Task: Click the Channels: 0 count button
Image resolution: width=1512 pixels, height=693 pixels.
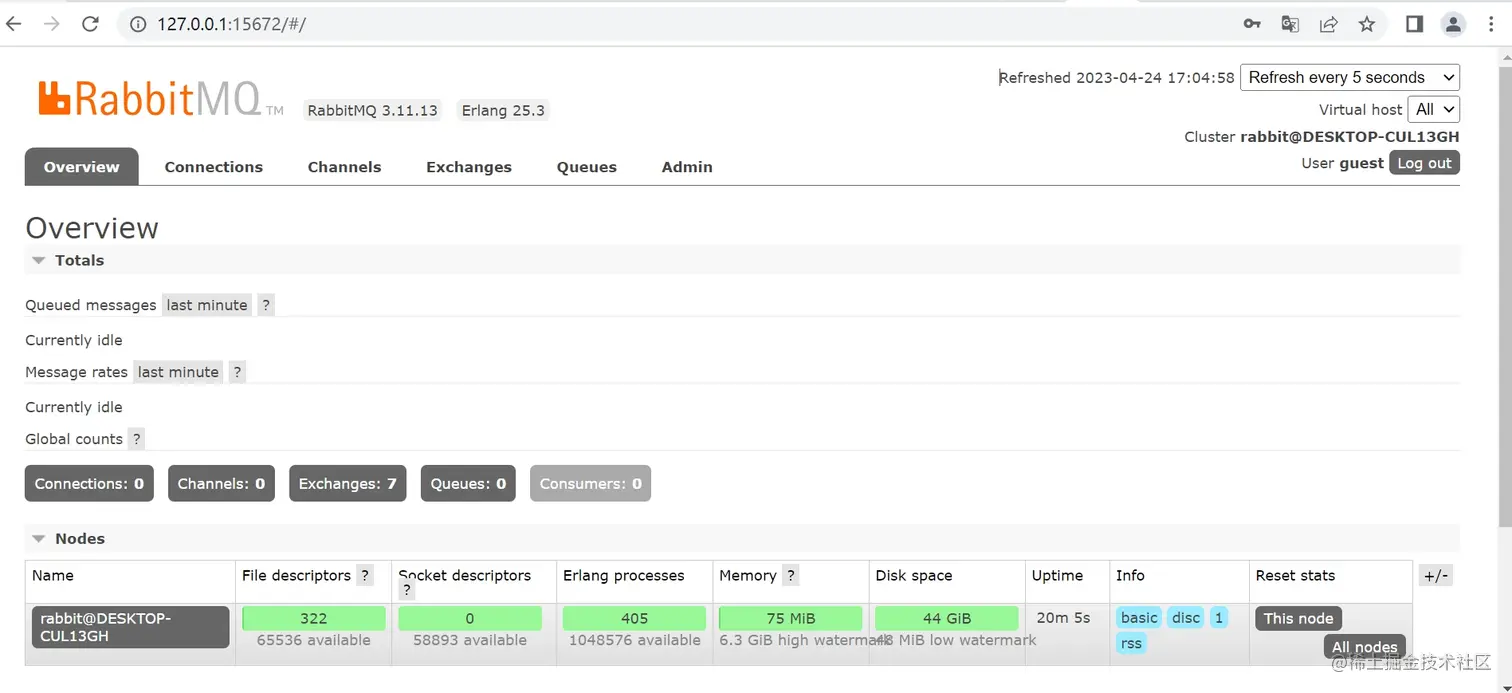Action: pyautogui.click(x=221, y=483)
